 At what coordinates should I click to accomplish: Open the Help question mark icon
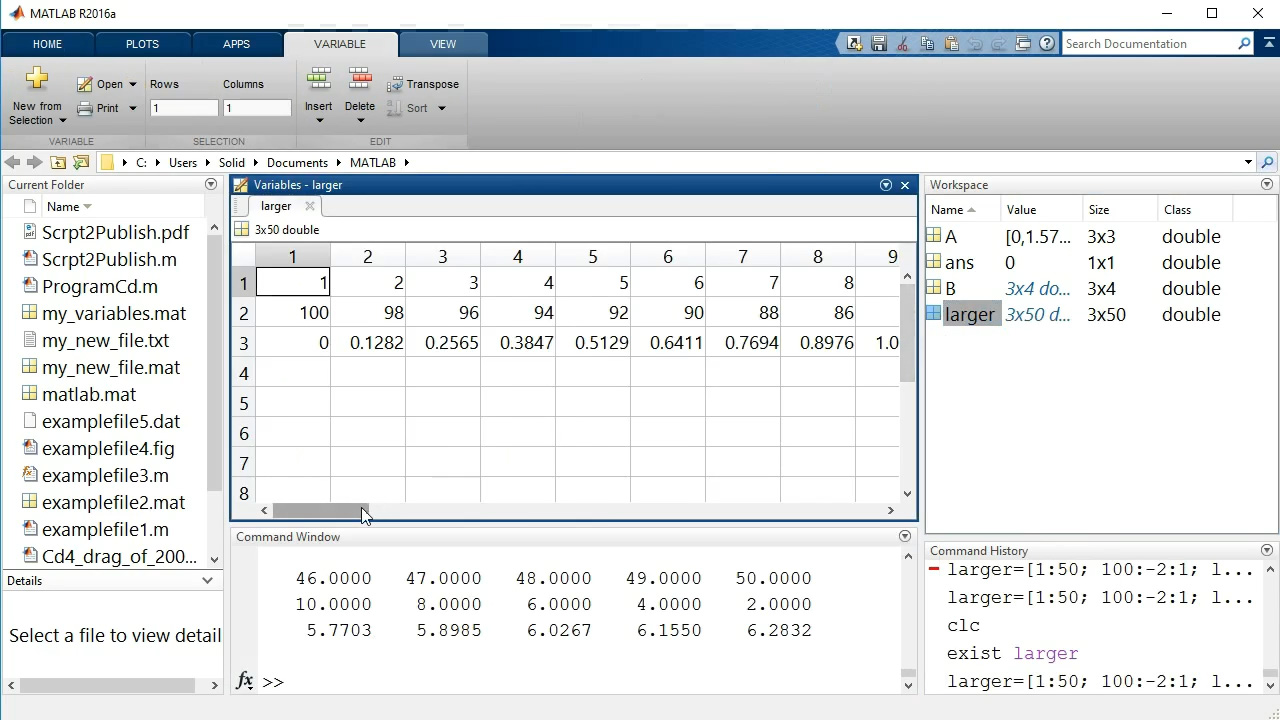tap(1046, 44)
